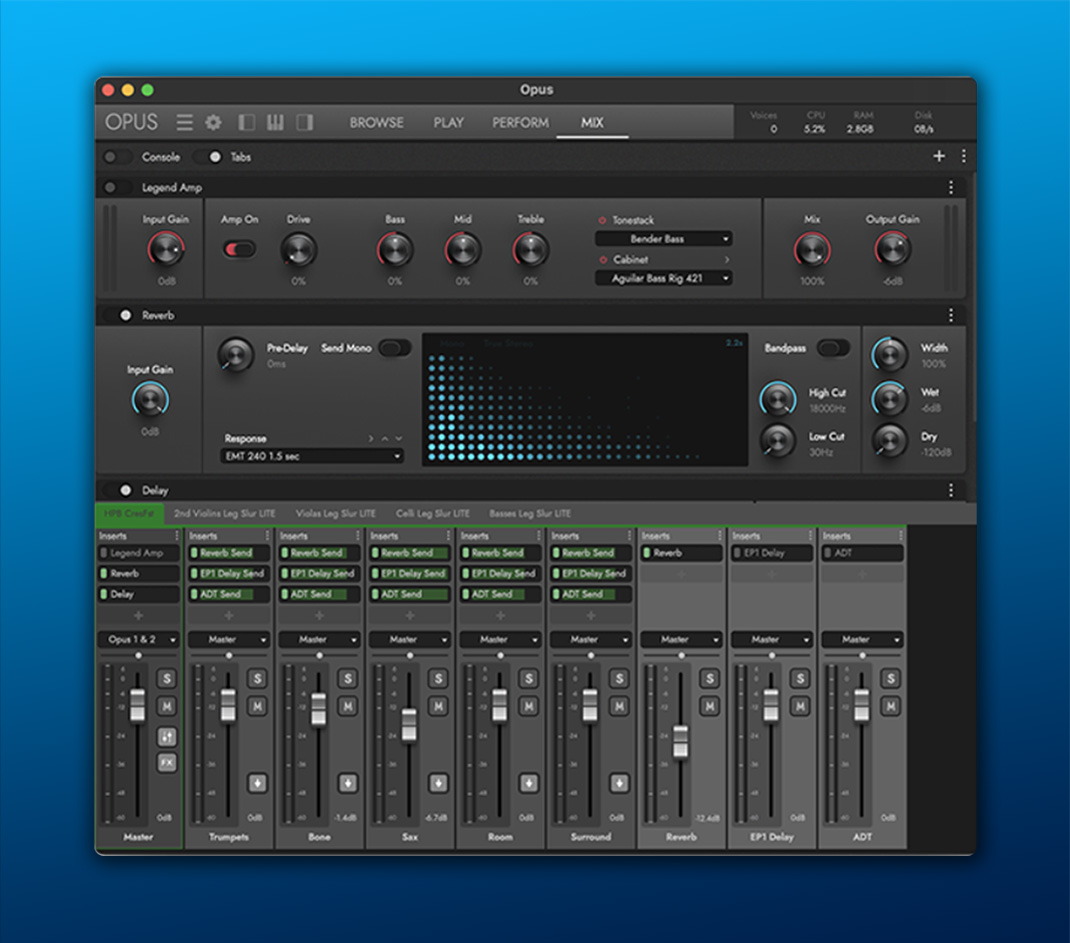Solo the Reverb bus channel
This screenshot has height=943, width=1070.
pyautogui.click(x=710, y=678)
